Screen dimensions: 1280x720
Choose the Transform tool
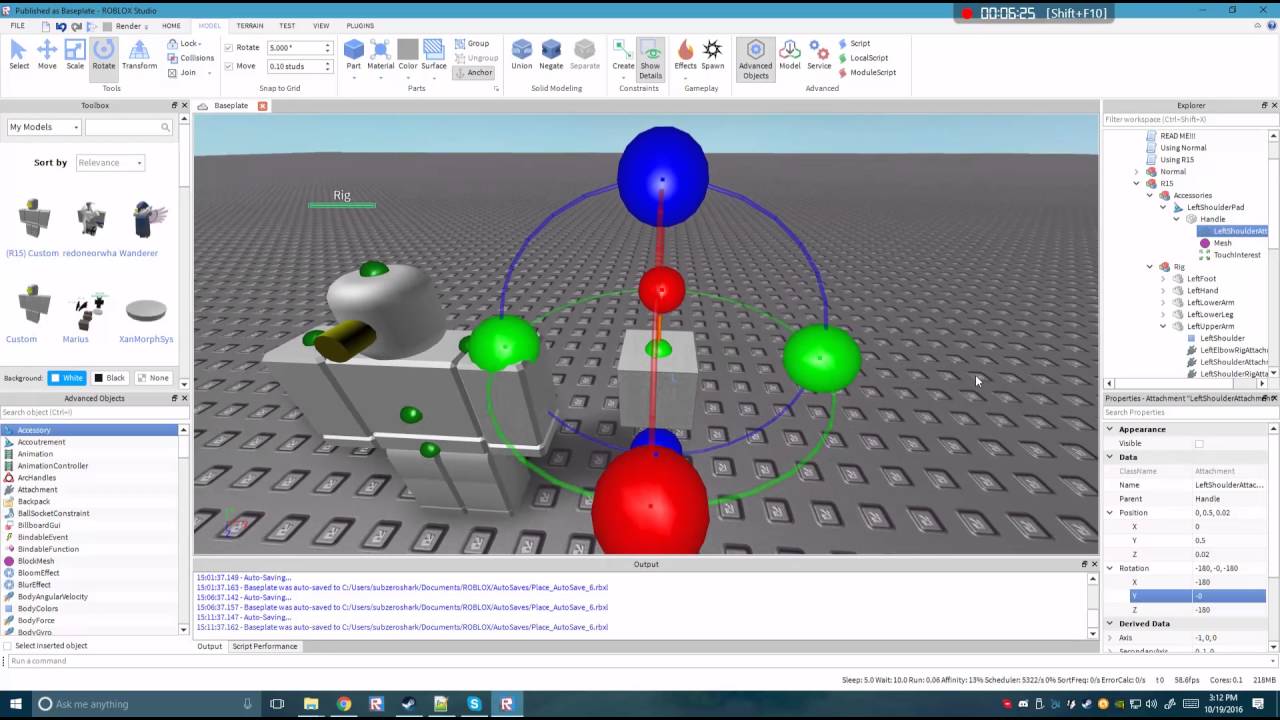(x=139, y=55)
